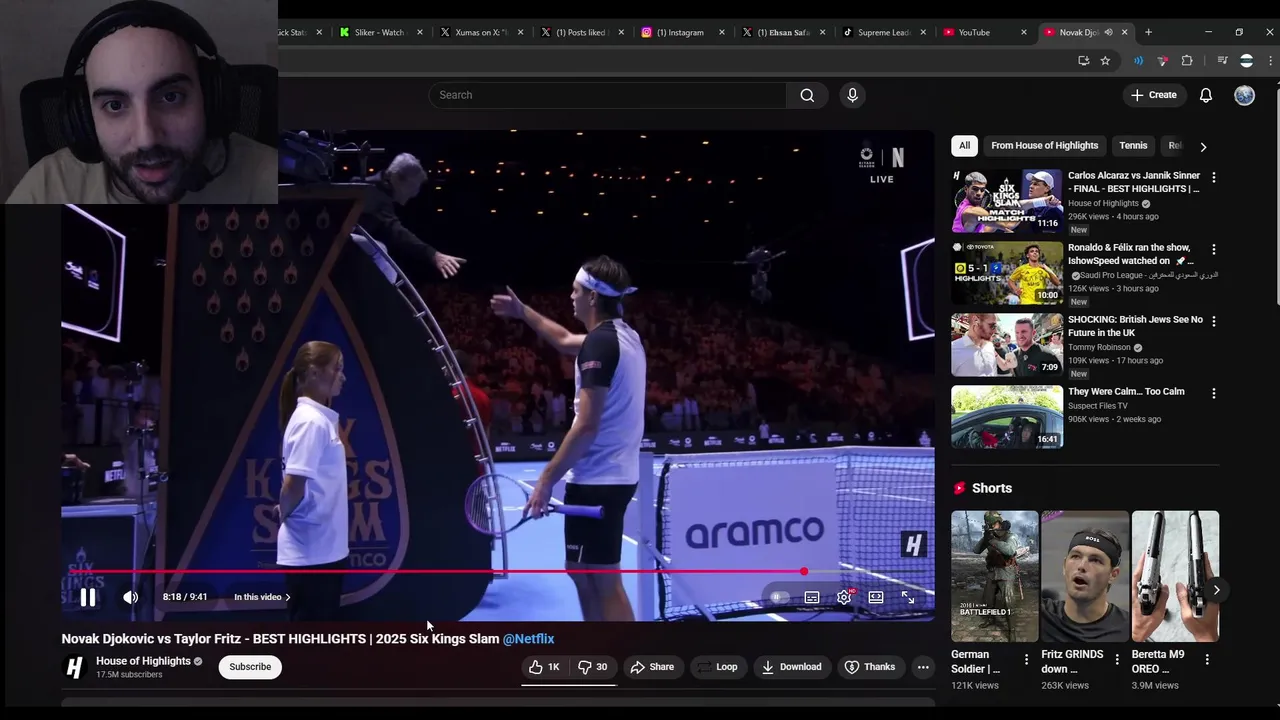1280x720 pixels.
Task: Open the blue sound-wave extension icon
Action: 1138,61
